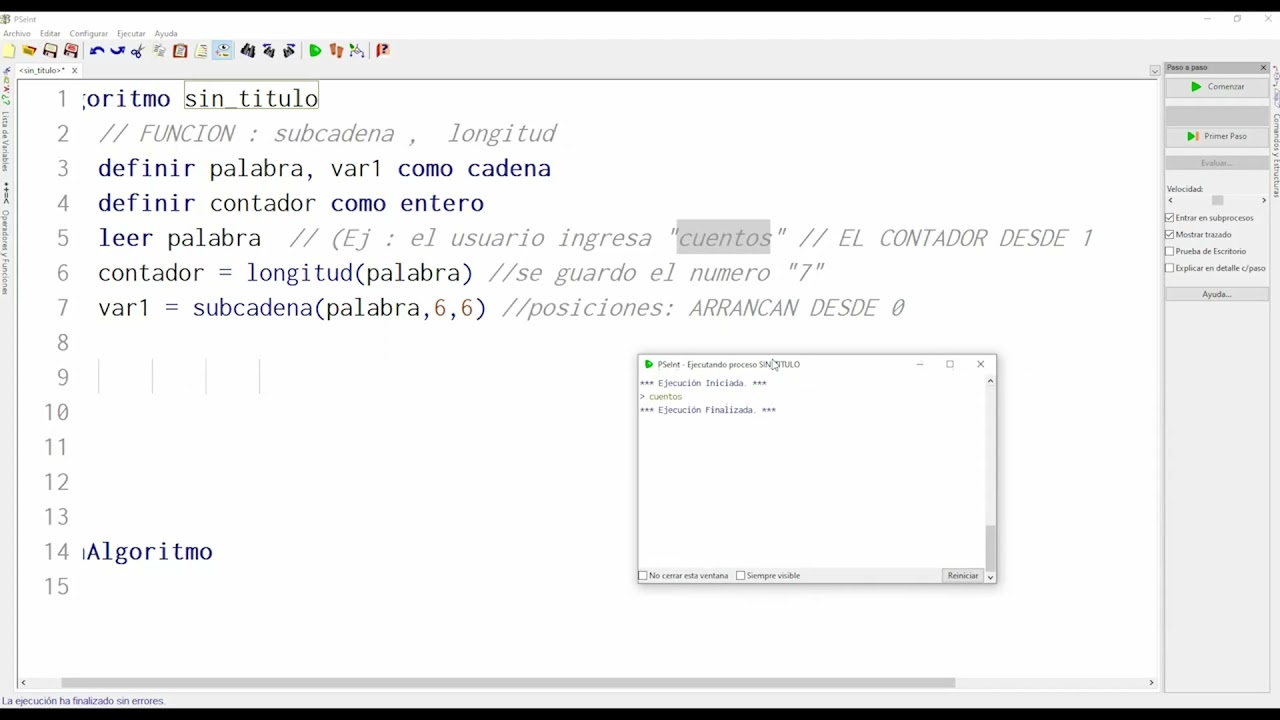The image size is (1280, 720).
Task: Click 'sin_titulo' on code line 1
Action: click(251, 99)
